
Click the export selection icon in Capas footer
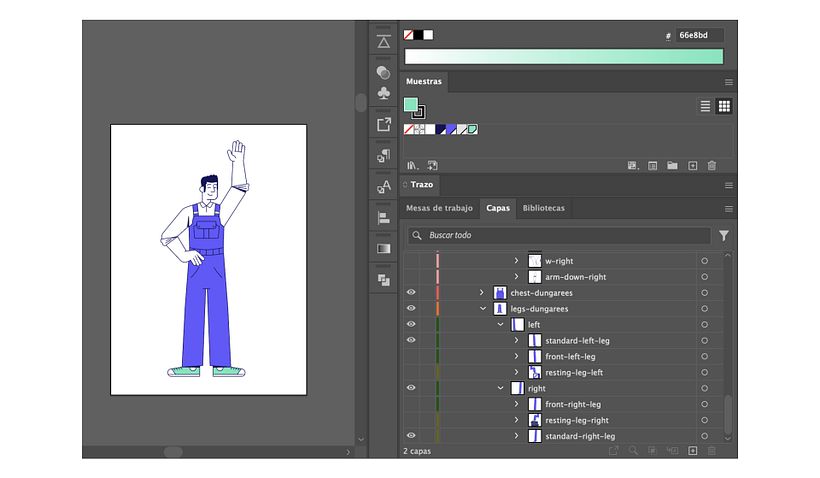[x=613, y=451]
